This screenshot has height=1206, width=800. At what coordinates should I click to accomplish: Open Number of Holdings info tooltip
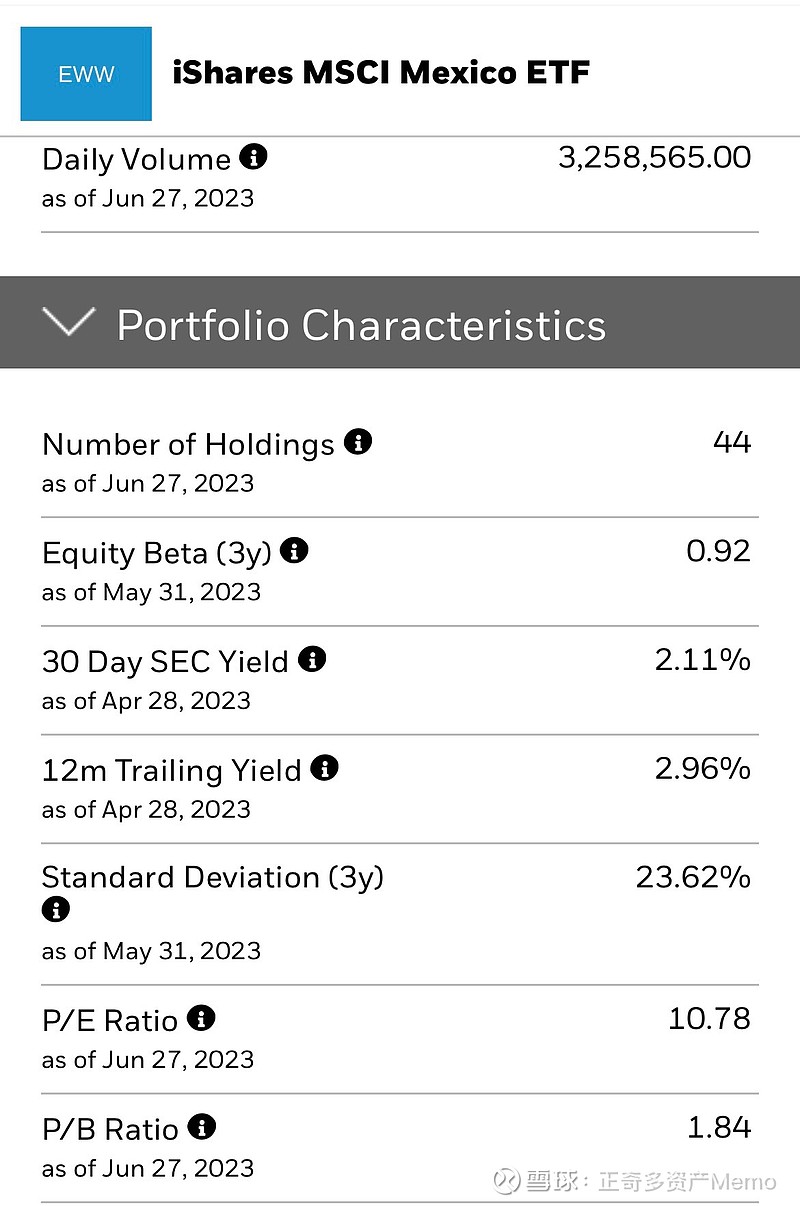click(x=358, y=442)
